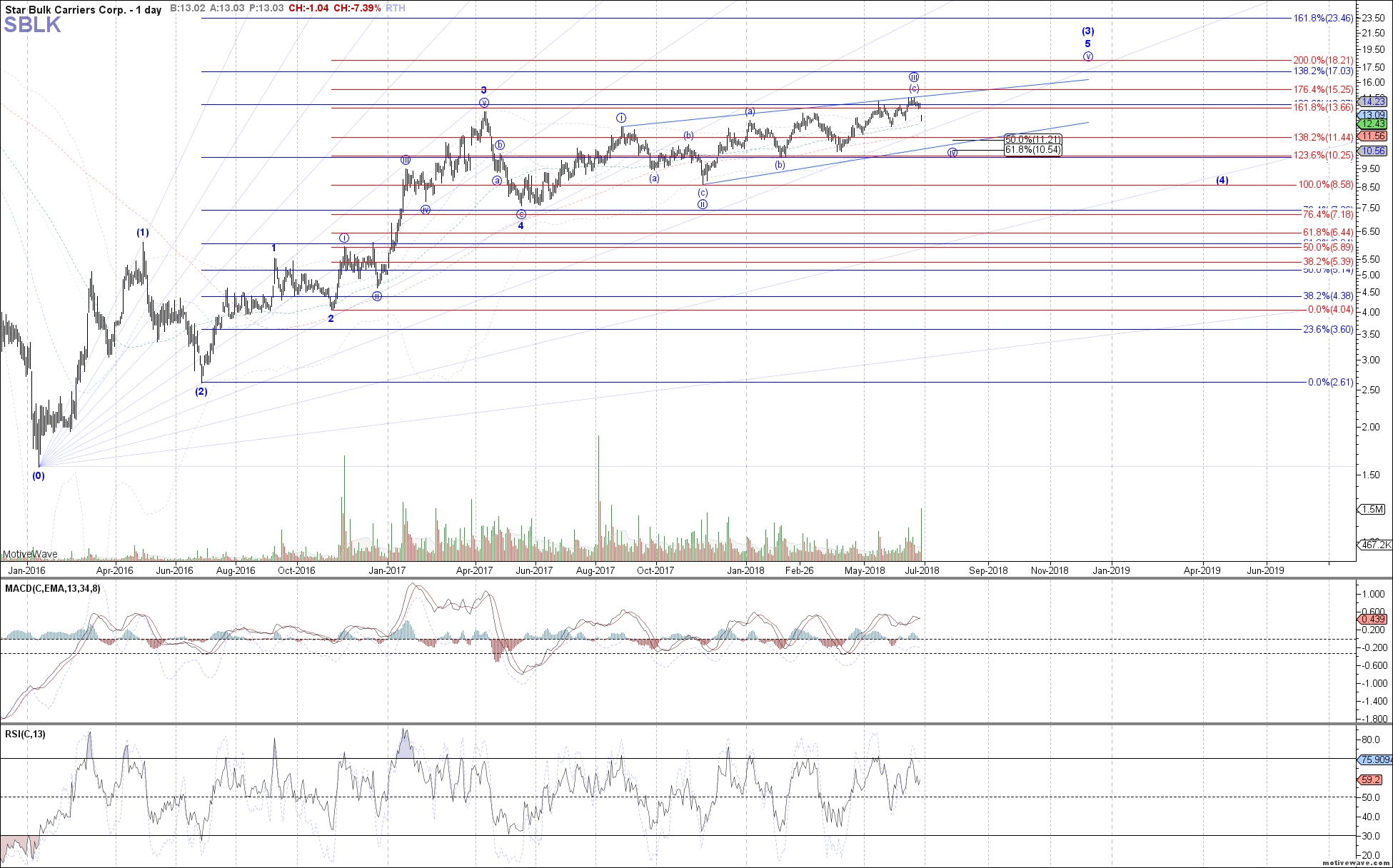Click the boxed 61.8%(10.54) retracement label
The width and height of the screenshot is (1393, 868).
1032,150
